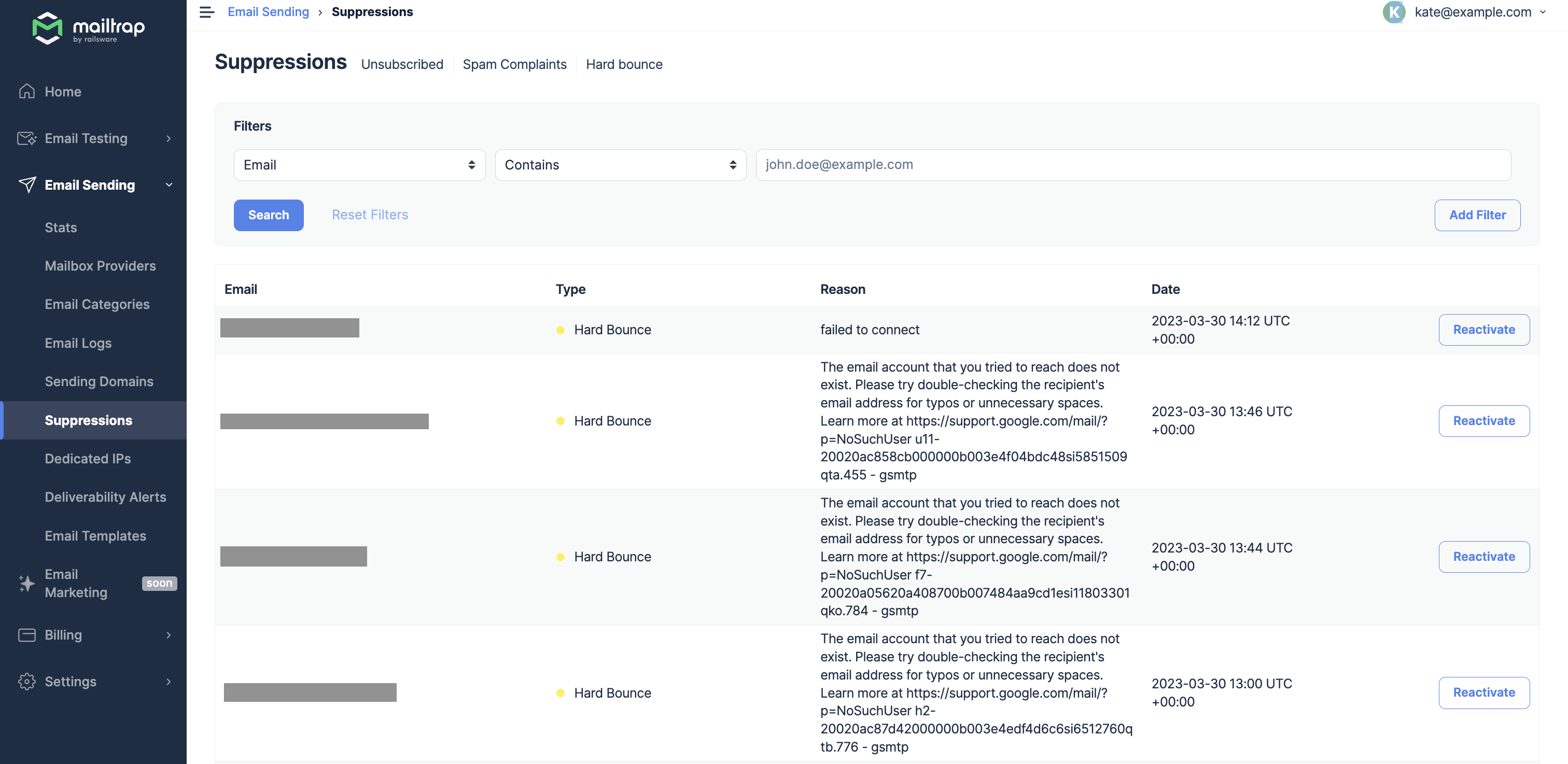Click the Email Testing envelope icon
The image size is (1568, 764).
point(26,138)
